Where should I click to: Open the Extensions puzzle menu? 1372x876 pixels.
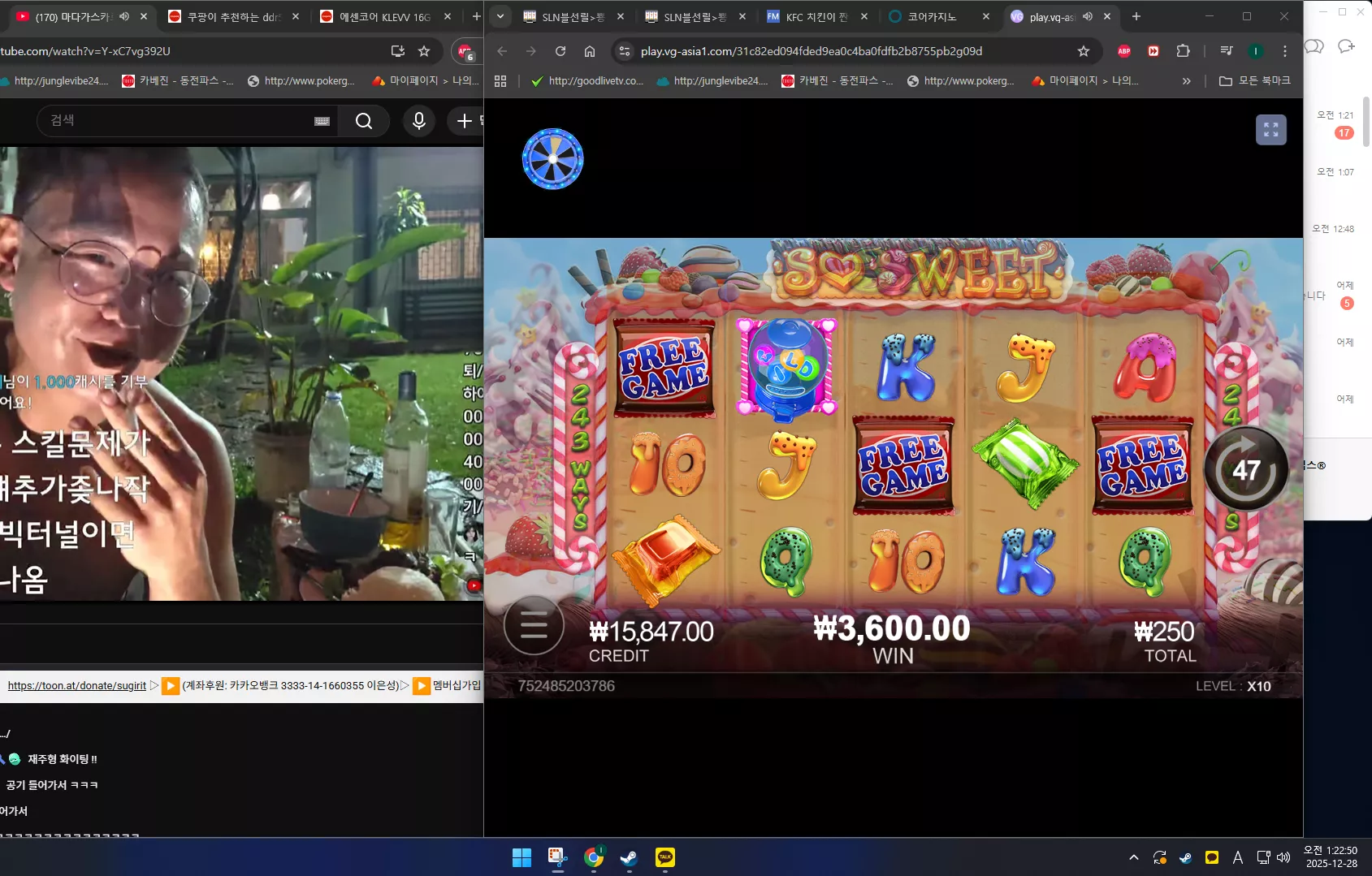(1184, 51)
